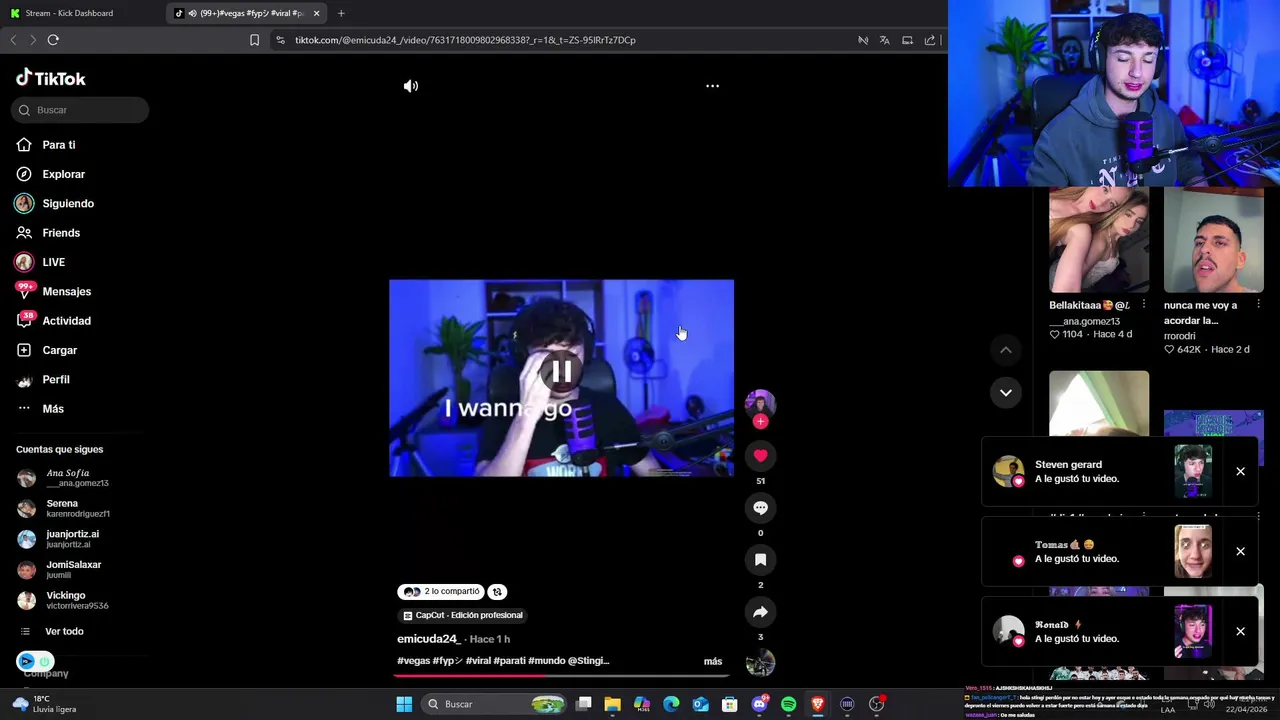
Task: Mute the video with speaker icon
Action: click(x=411, y=86)
